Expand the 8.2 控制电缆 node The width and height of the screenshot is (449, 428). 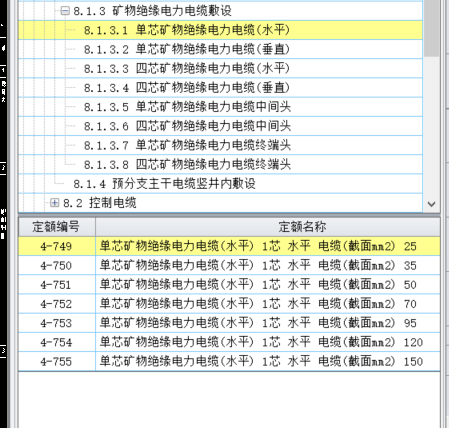pyautogui.click(x=54, y=202)
